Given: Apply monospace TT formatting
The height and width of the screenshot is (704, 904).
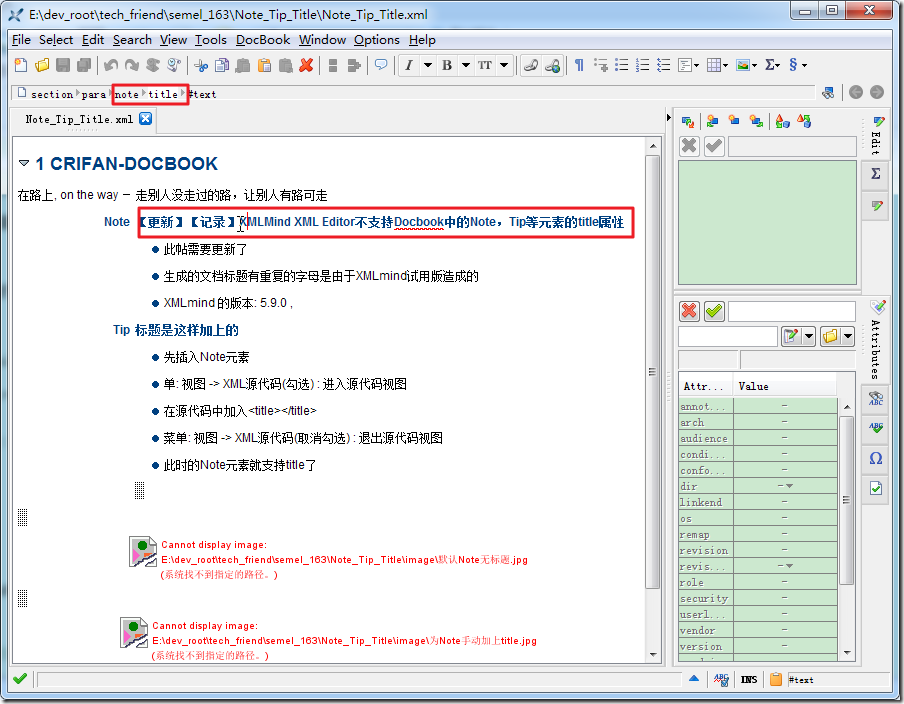Looking at the screenshot, I should pyautogui.click(x=485, y=65).
